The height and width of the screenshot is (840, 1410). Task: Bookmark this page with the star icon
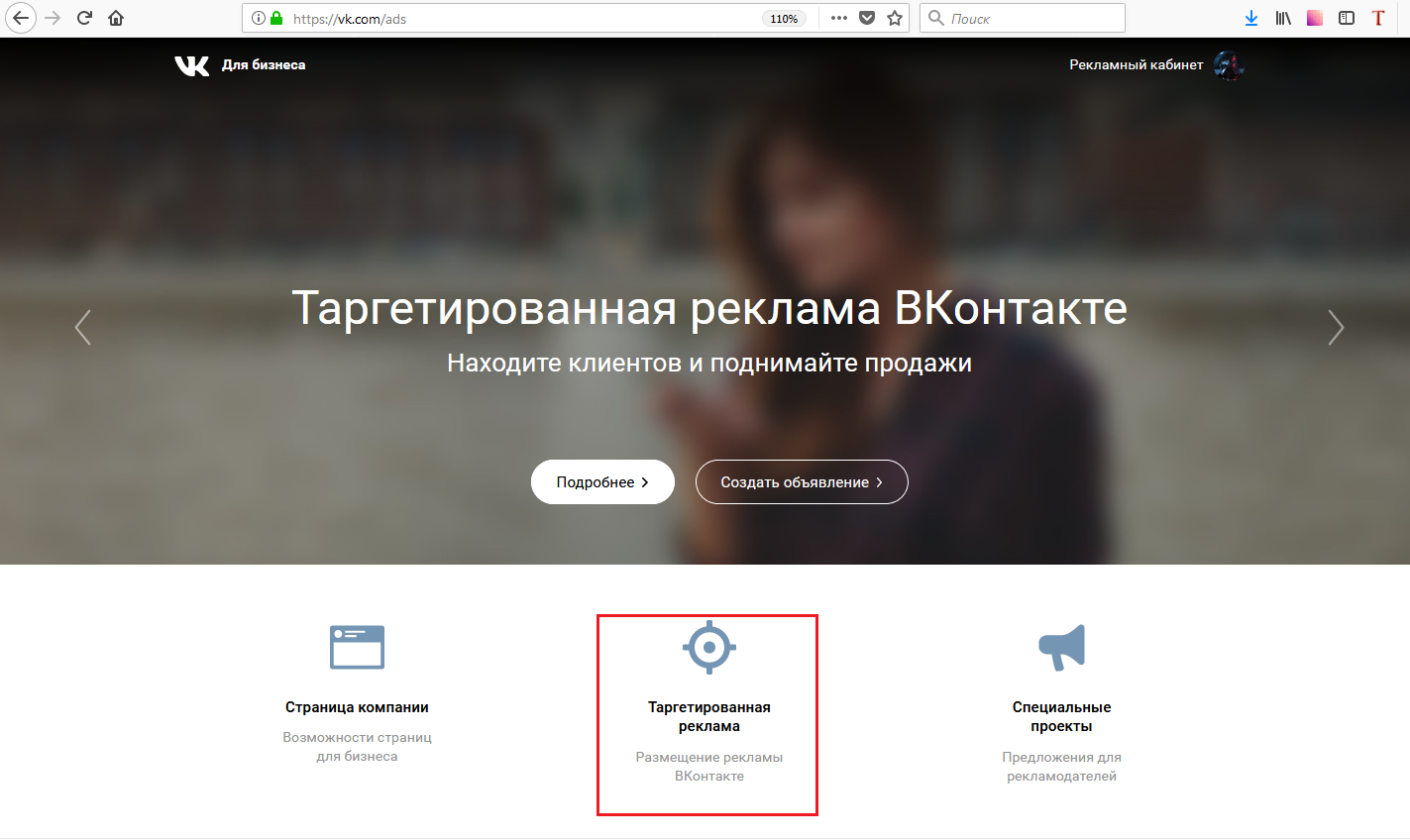point(895,18)
